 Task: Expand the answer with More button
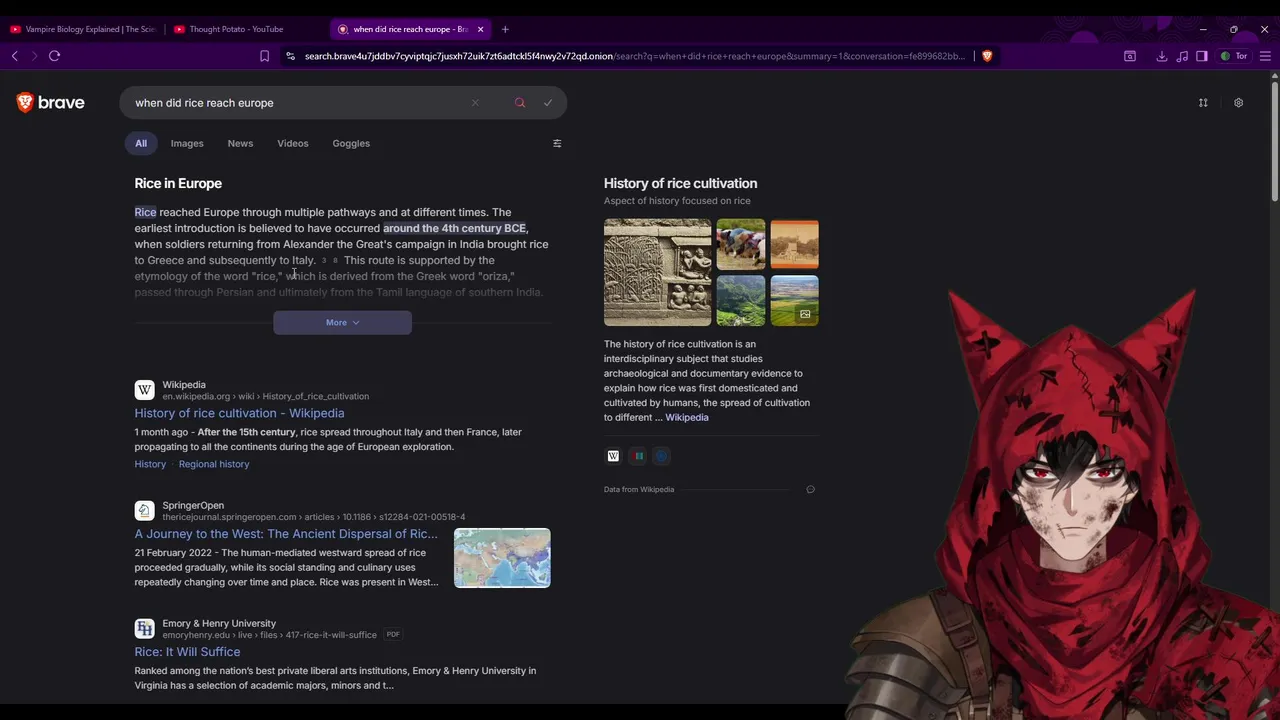point(342,323)
